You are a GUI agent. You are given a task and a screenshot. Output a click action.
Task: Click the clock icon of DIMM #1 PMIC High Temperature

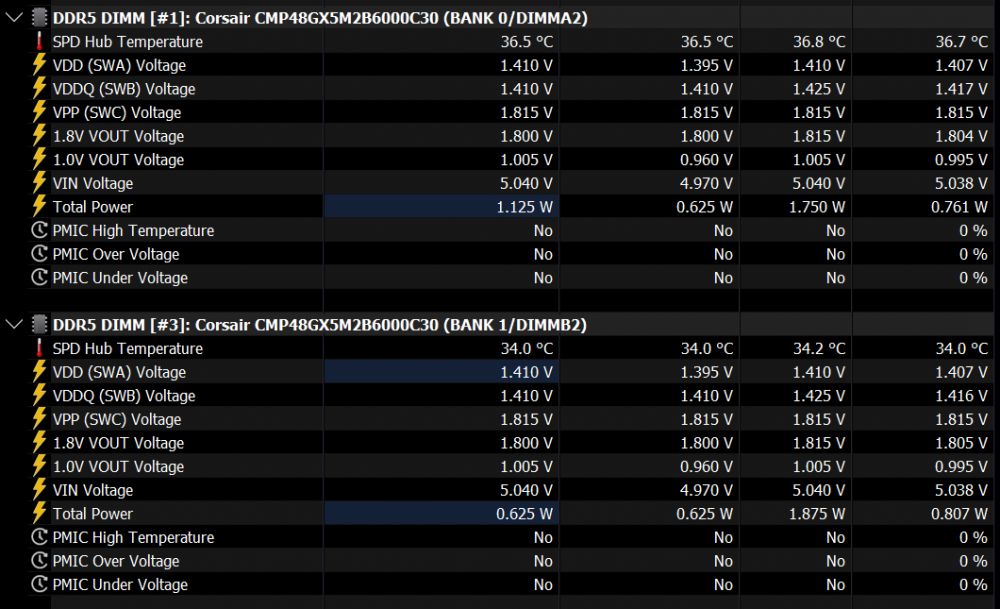[x=40, y=230]
